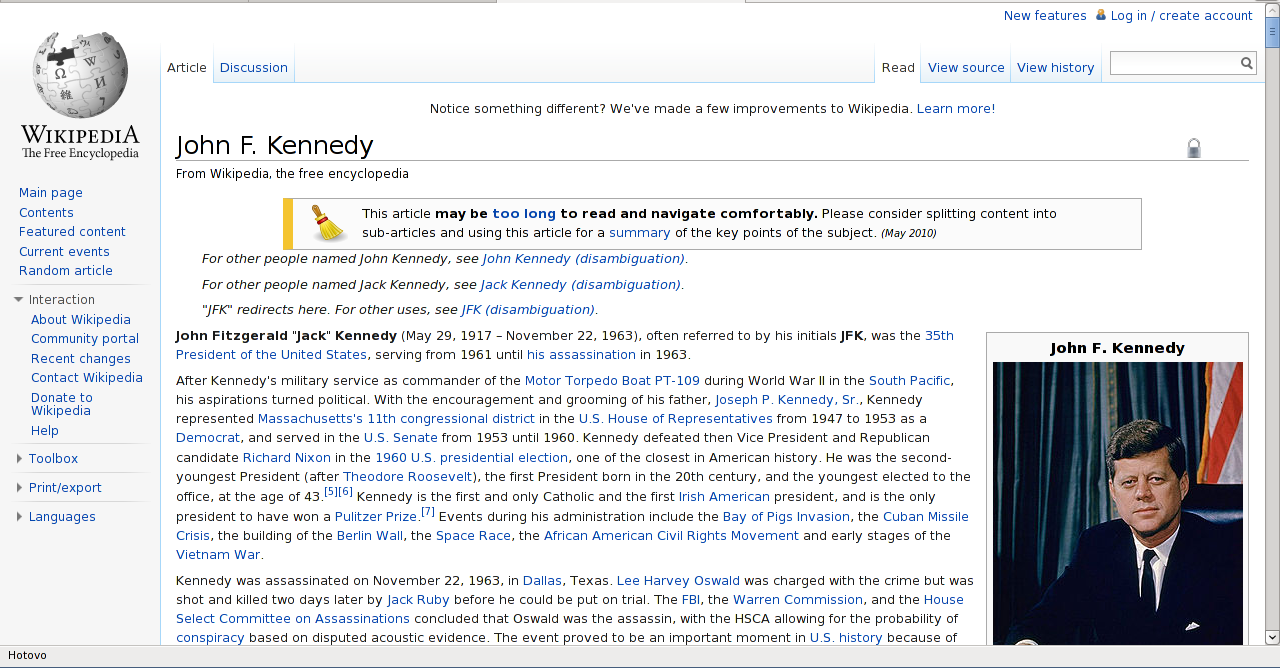The height and width of the screenshot is (668, 1280).
Task: Open Massachusetts's 11th congressional district link
Action: tap(396, 419)
